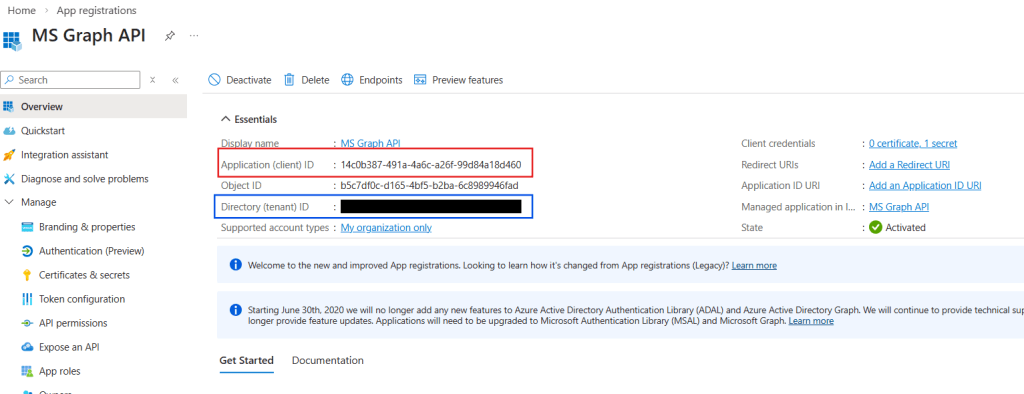
Task: Collapse the sidebar with the double chevron
Action: click(175, 80)
